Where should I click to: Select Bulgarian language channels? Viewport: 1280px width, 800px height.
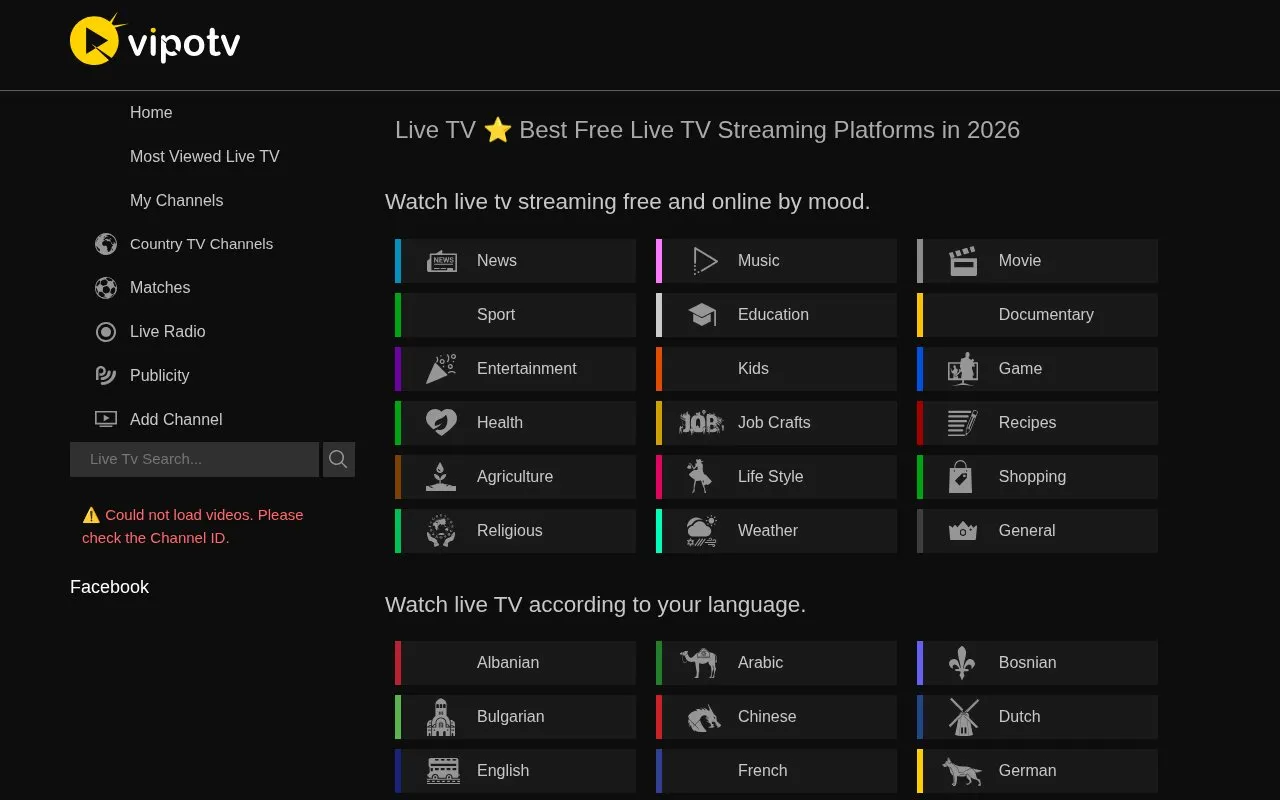(516, 717)
